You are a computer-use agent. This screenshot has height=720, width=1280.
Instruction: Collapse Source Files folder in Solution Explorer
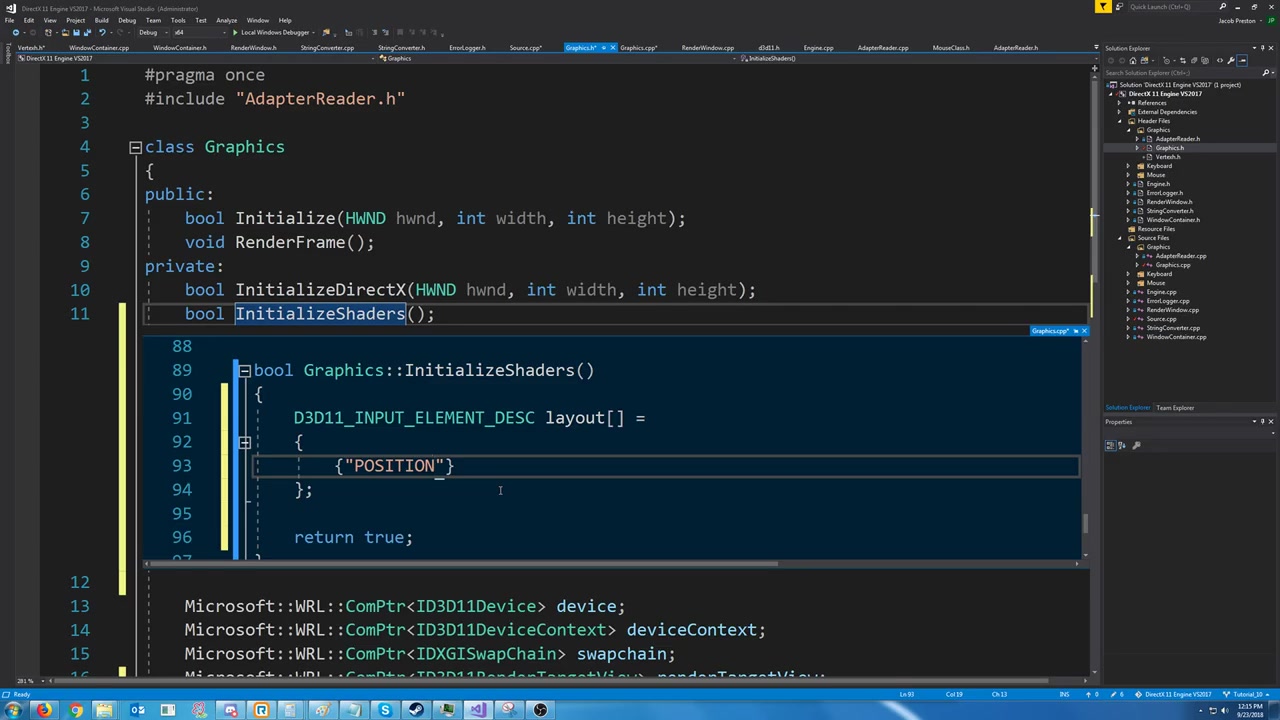[x=1119, y=238]
